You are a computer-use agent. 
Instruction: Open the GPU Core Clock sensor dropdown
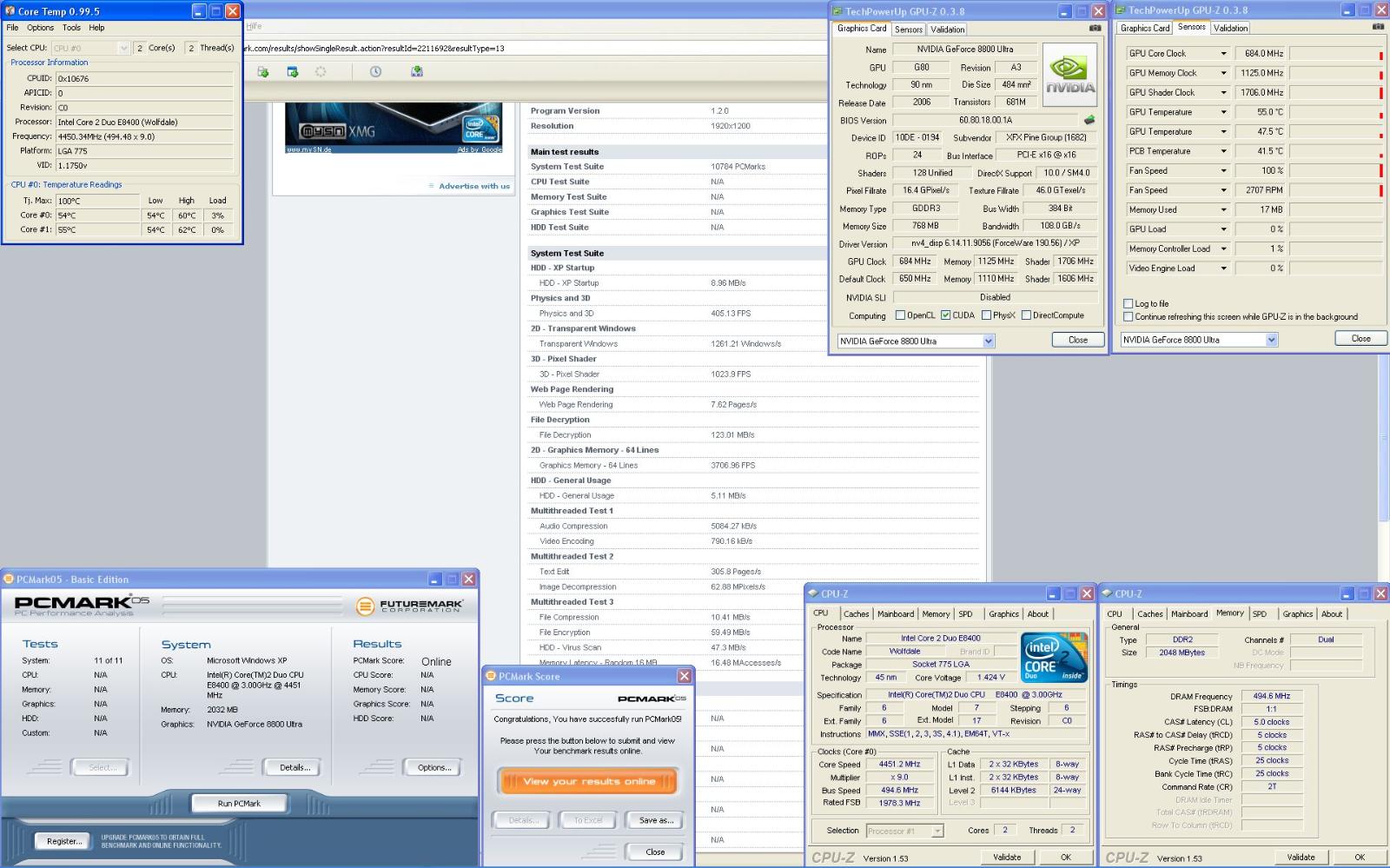[x=1223, y=53]
